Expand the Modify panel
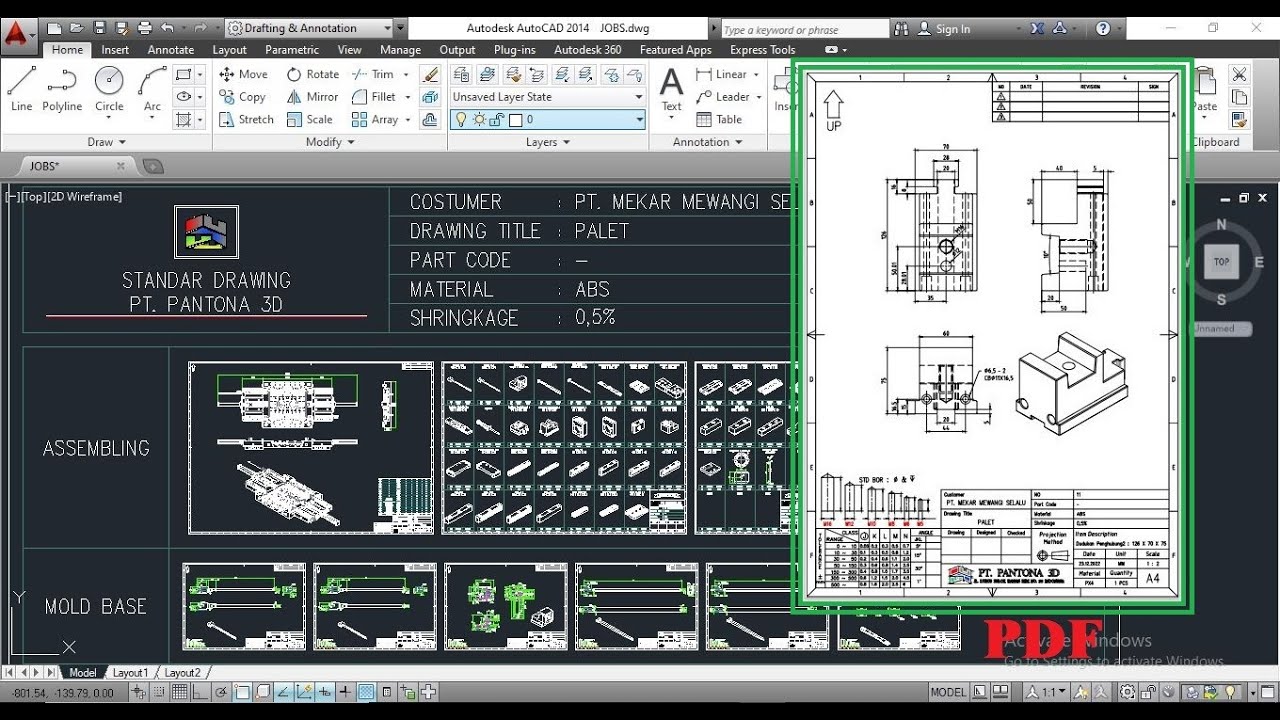Image resolution: width=1280 pixels, height=720 pixels. (330, 142)
